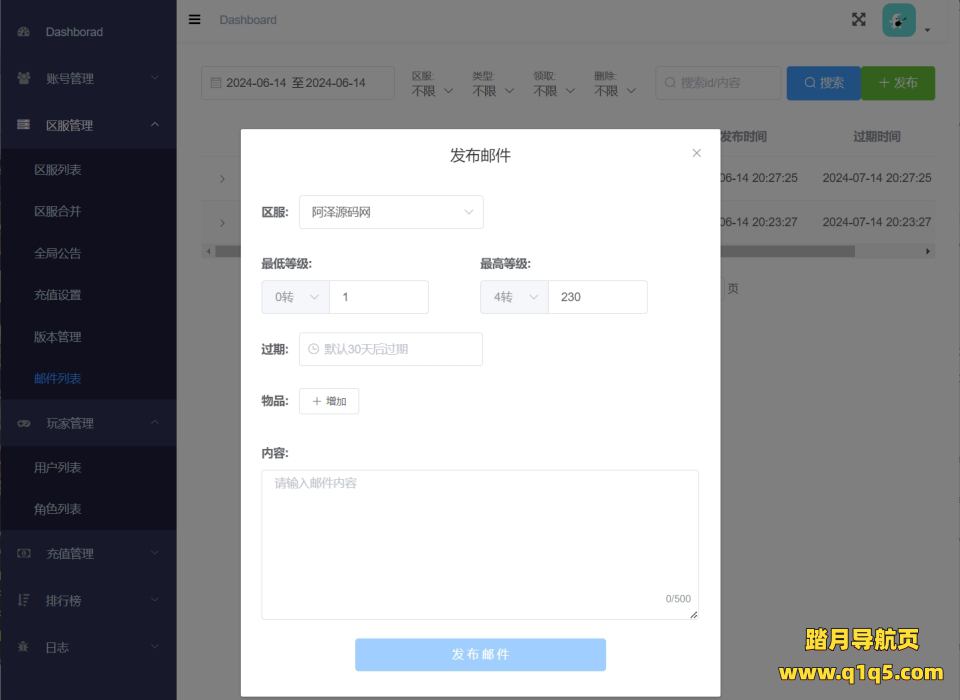Click the 增加 button to add item
Image resolution: width=960 pixels, height=700 pixels.
329,401
